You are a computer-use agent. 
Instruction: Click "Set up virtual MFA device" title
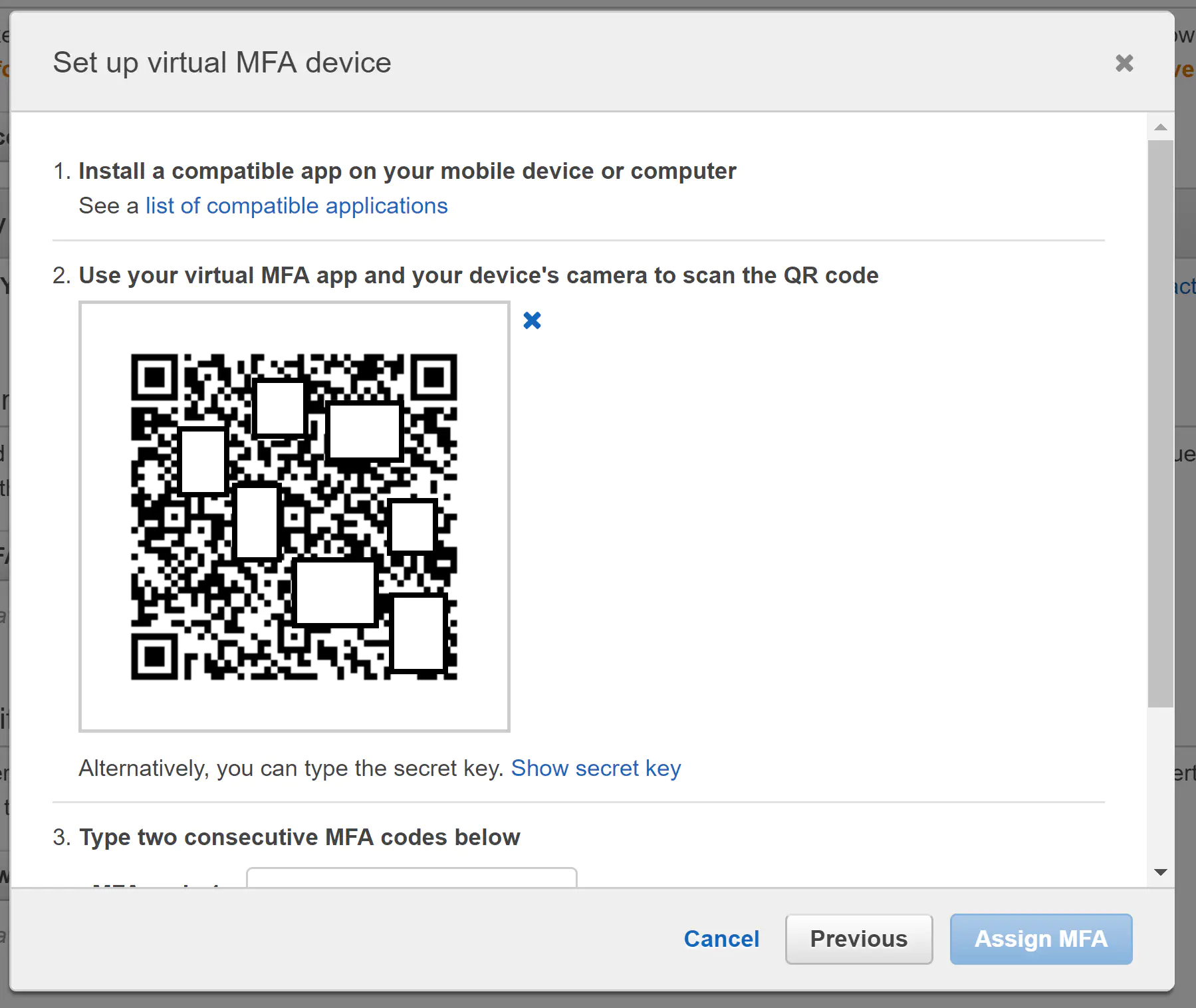point(222,63)
